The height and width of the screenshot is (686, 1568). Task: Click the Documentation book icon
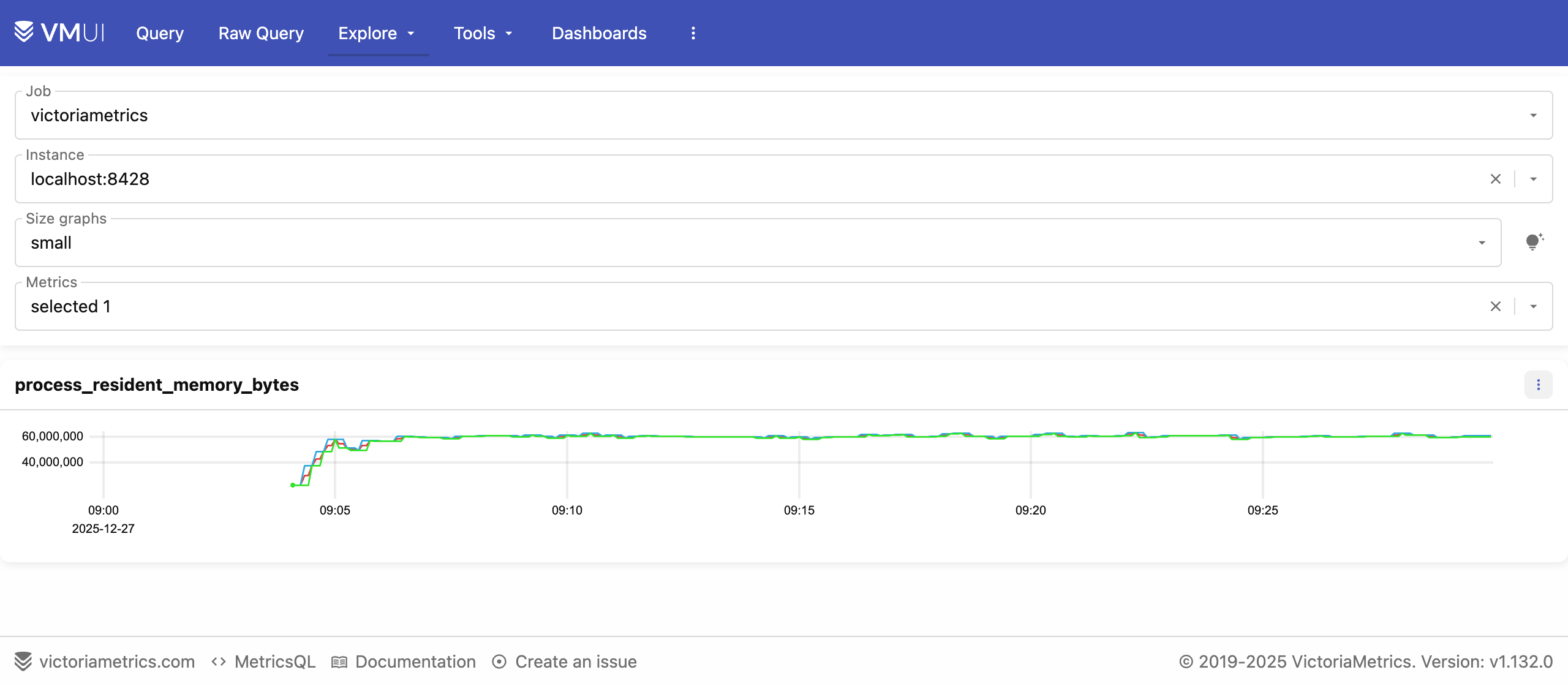pyautogui.click(x=339, y=662)
